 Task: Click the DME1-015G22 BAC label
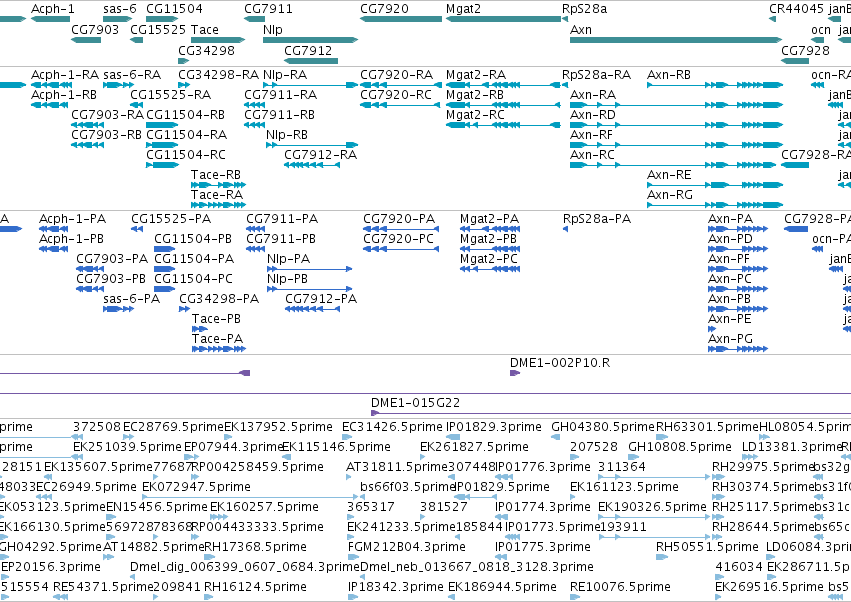(x=416, y=403)
